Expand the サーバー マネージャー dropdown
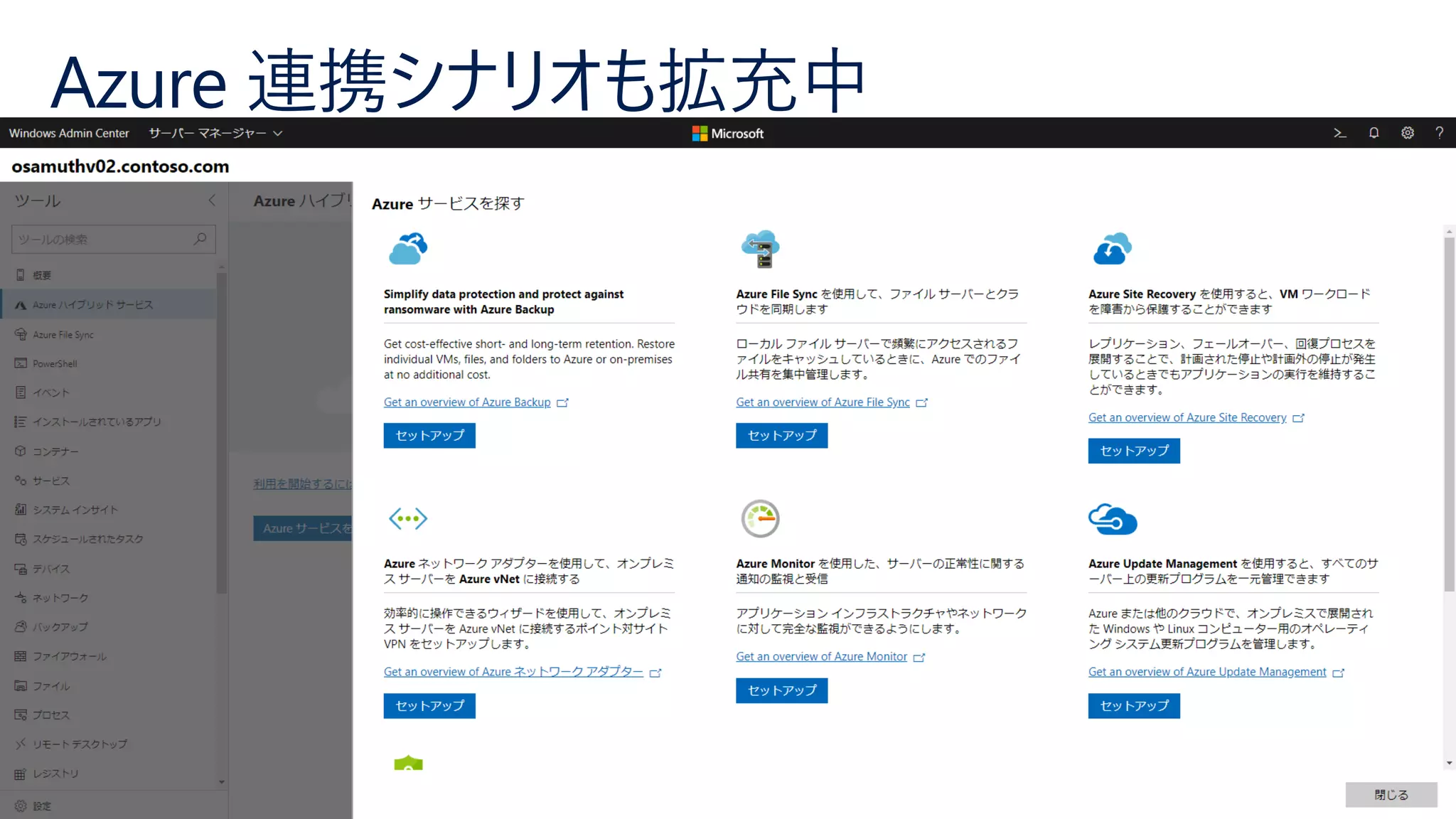Image resolution: width=1456 pixels, height=819 pixels. click(215, 133)
